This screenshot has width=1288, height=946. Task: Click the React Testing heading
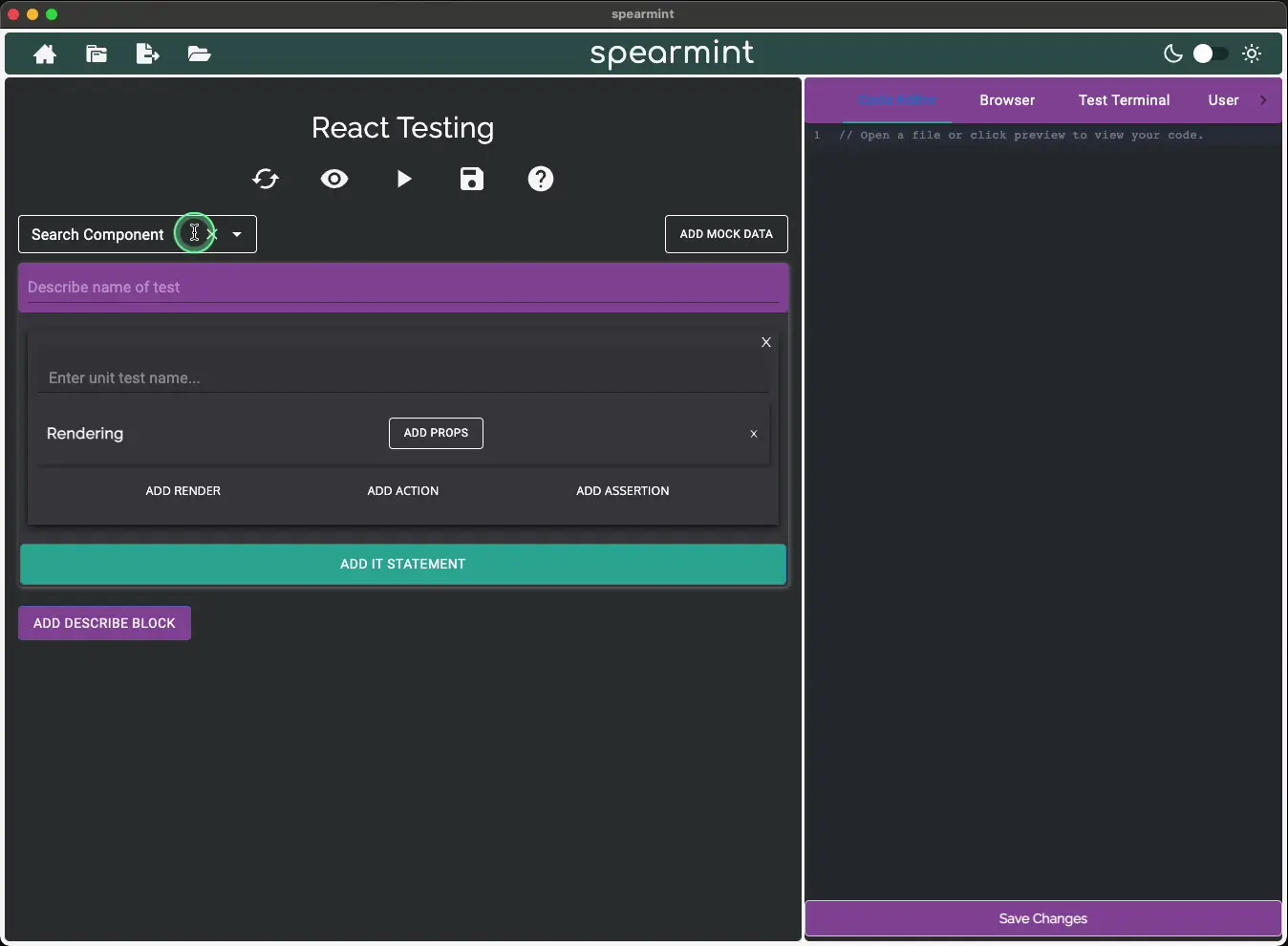(x=403, y=128)
